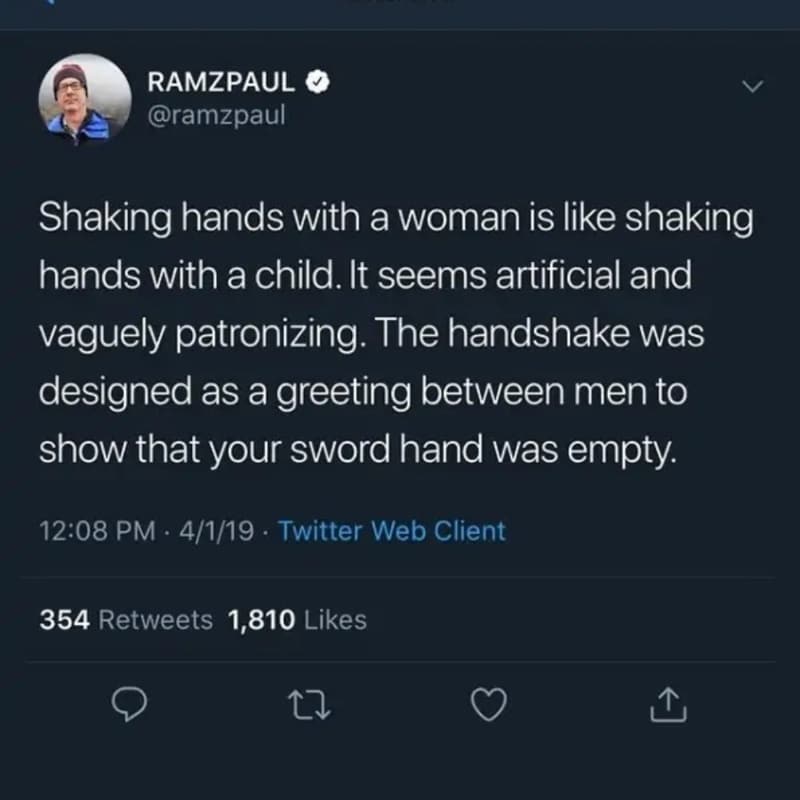Click the partially visible back arrow at top
This screenshot has width=800, height=800.
click(52, 3)
